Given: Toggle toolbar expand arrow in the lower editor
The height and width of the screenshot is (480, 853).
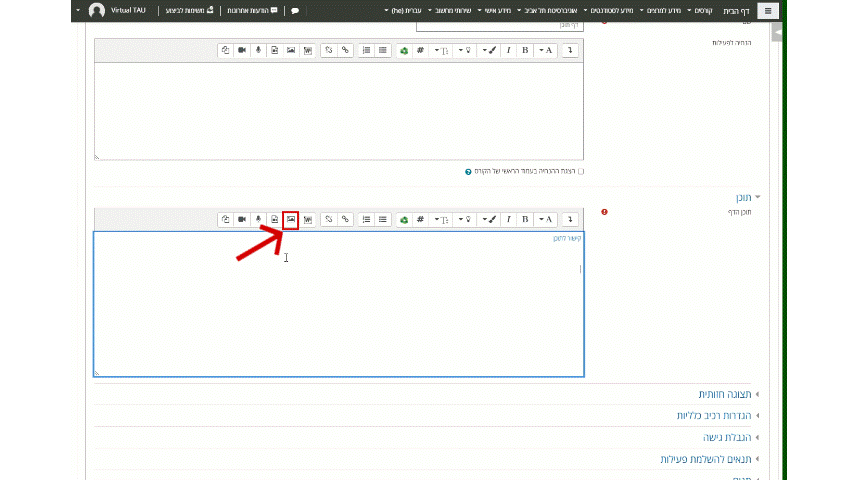Looking at the screenshot, I should (x=570, y=219).
